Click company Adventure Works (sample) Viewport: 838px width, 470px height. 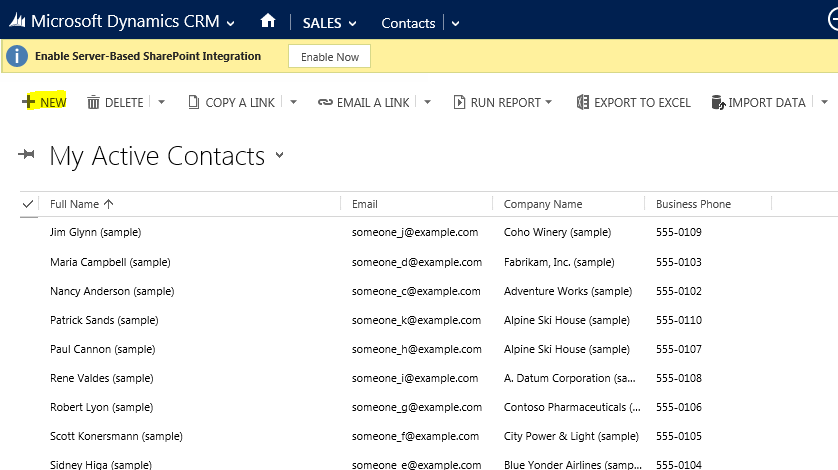[x=568, y=291]
